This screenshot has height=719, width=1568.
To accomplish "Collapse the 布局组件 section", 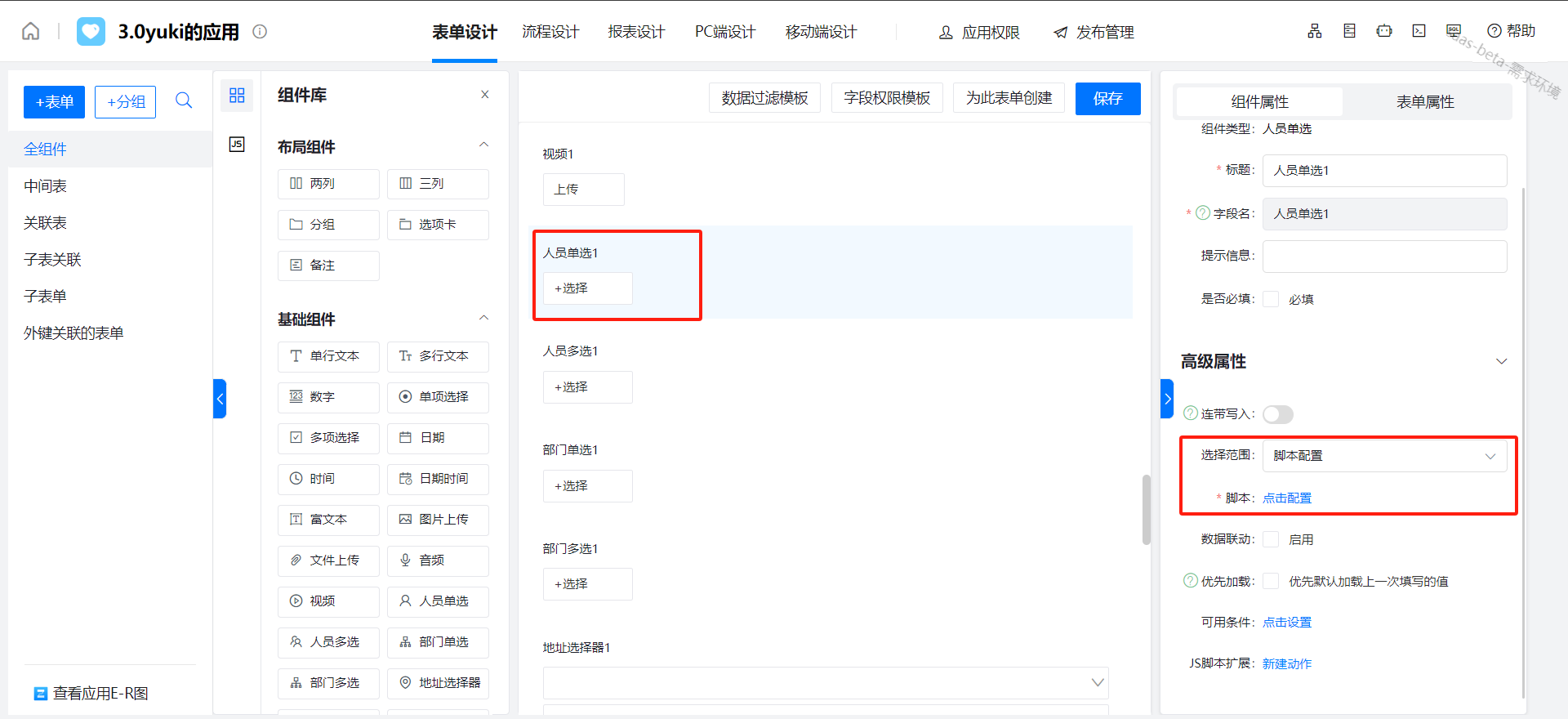I will coord(483,145).
